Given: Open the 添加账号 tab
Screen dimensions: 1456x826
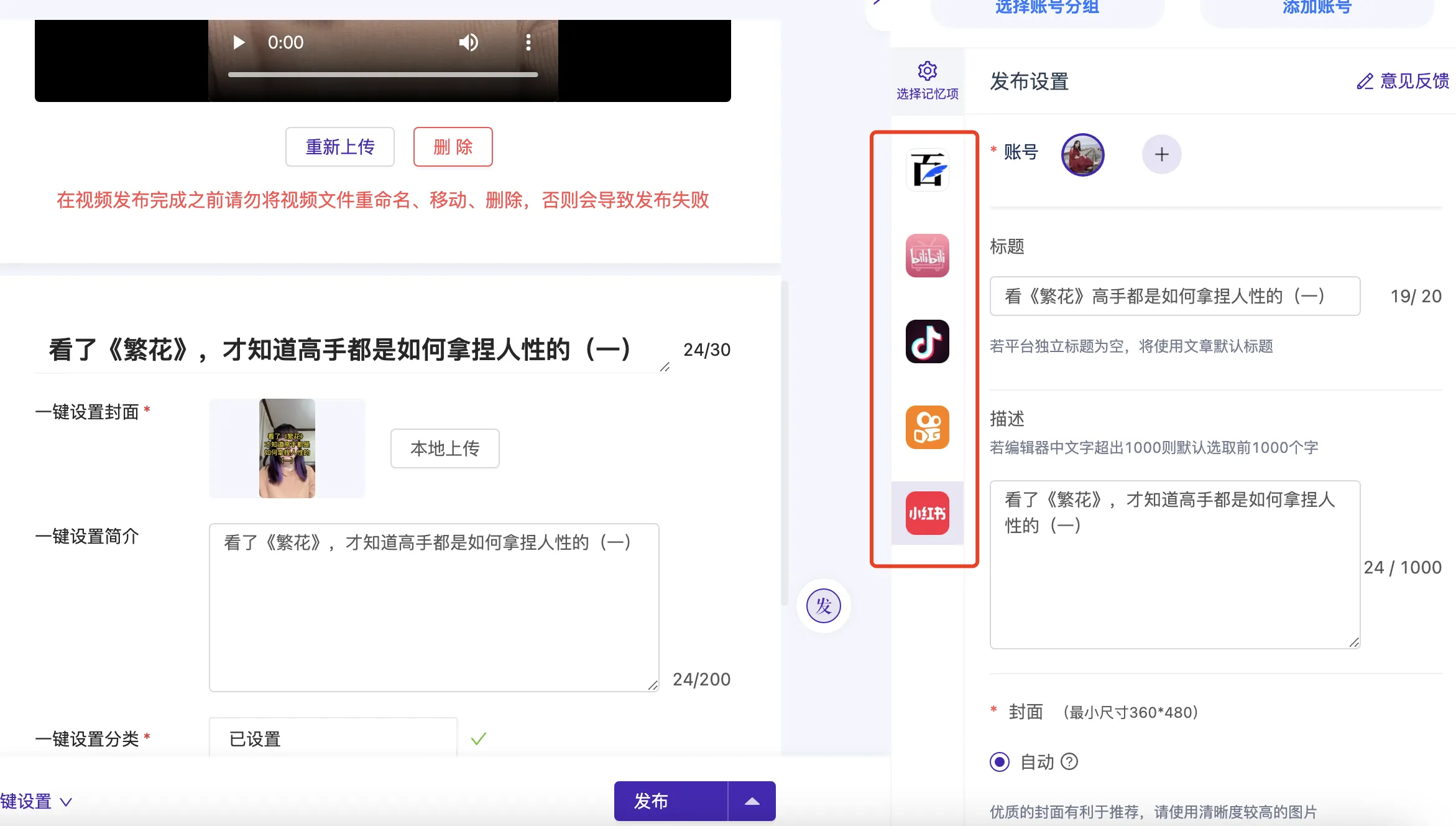Looking at the screenshot, I should point(1317,9).
